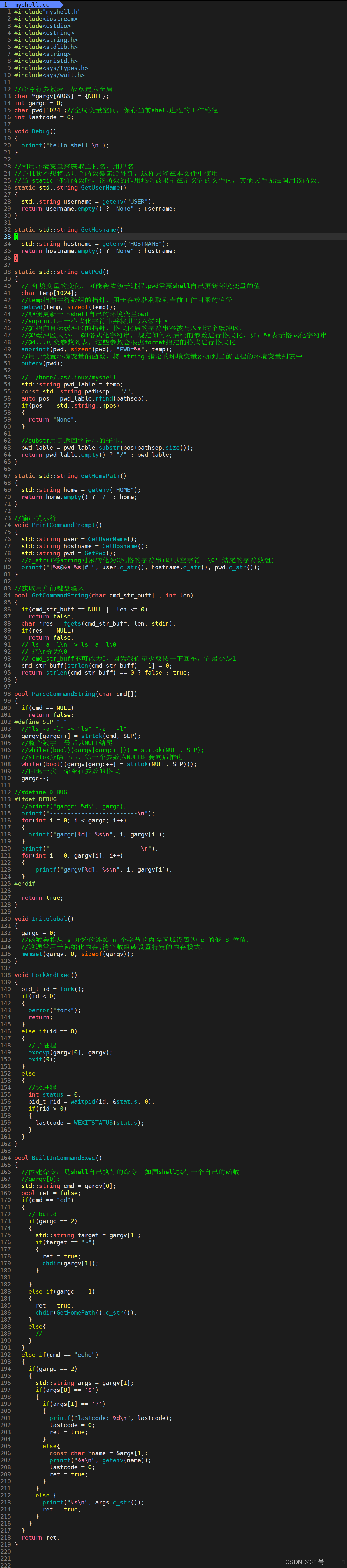Click the line "pid_t id = fork();"
The height and width of the screenshot is (1568, 347).
[x=53, y=989]
